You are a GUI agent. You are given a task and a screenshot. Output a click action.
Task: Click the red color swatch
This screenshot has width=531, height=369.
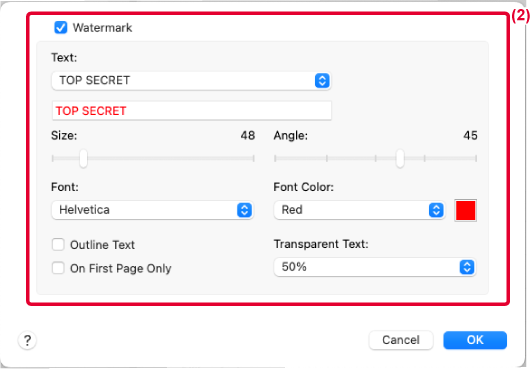[466, 210]
